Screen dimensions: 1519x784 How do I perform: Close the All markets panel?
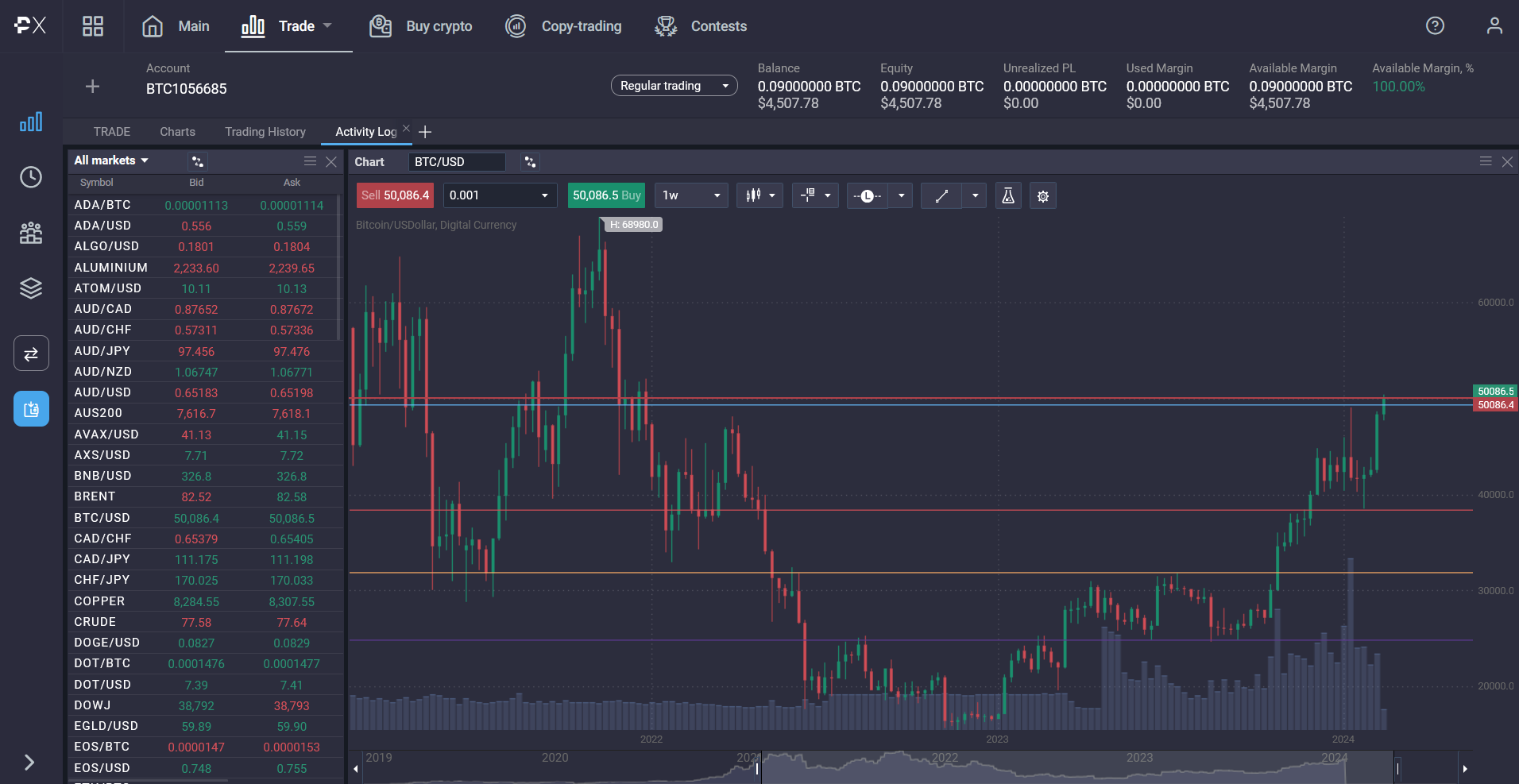(331, 161)
